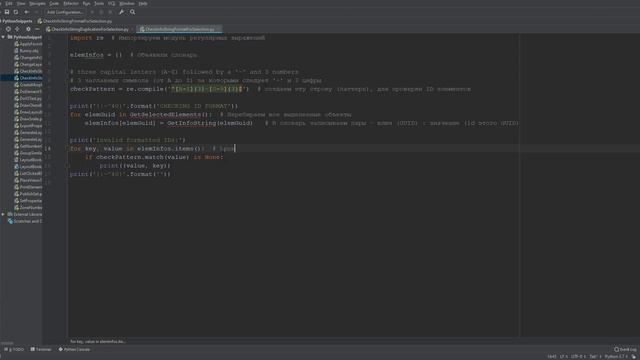Click the cursor position 14:45 status widget
This screenshot has width=640, height=360.
coord(552,356)
